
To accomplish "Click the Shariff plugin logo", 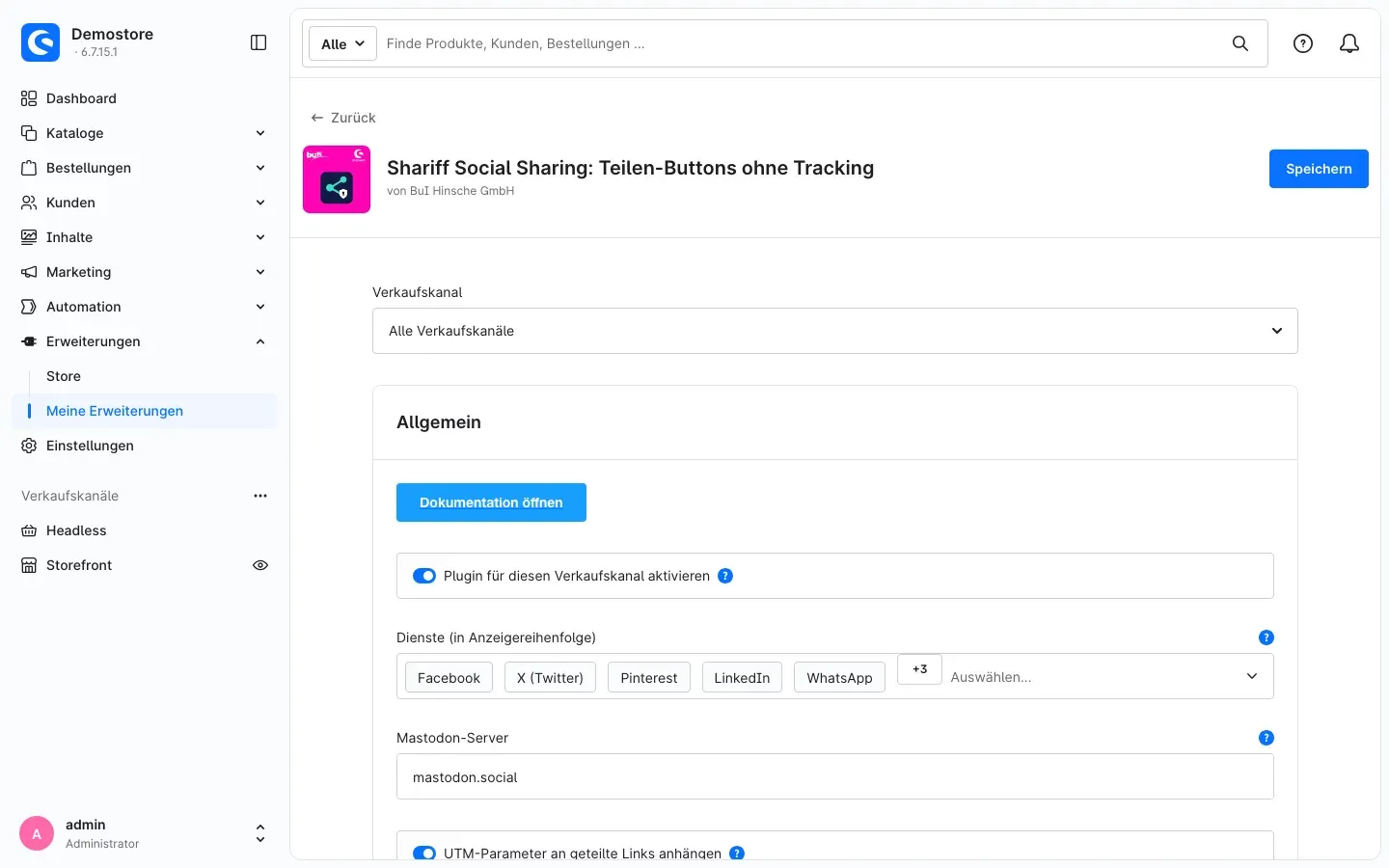I will [337, 179].
